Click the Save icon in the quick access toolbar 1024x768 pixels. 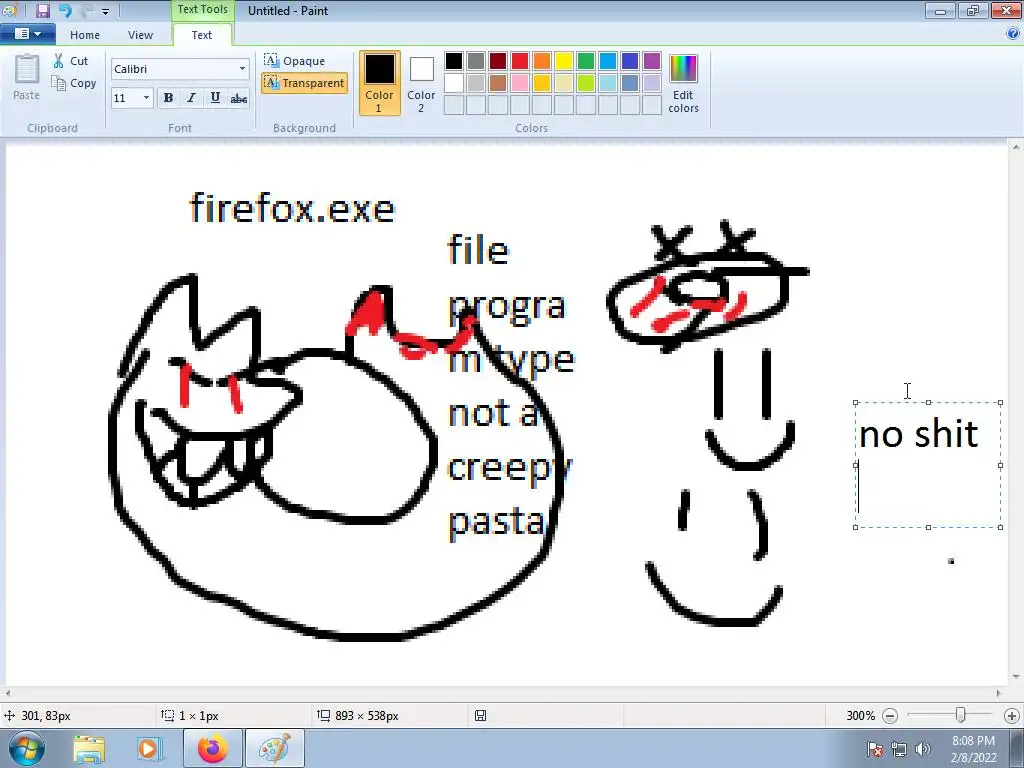[x=42, y=10]
